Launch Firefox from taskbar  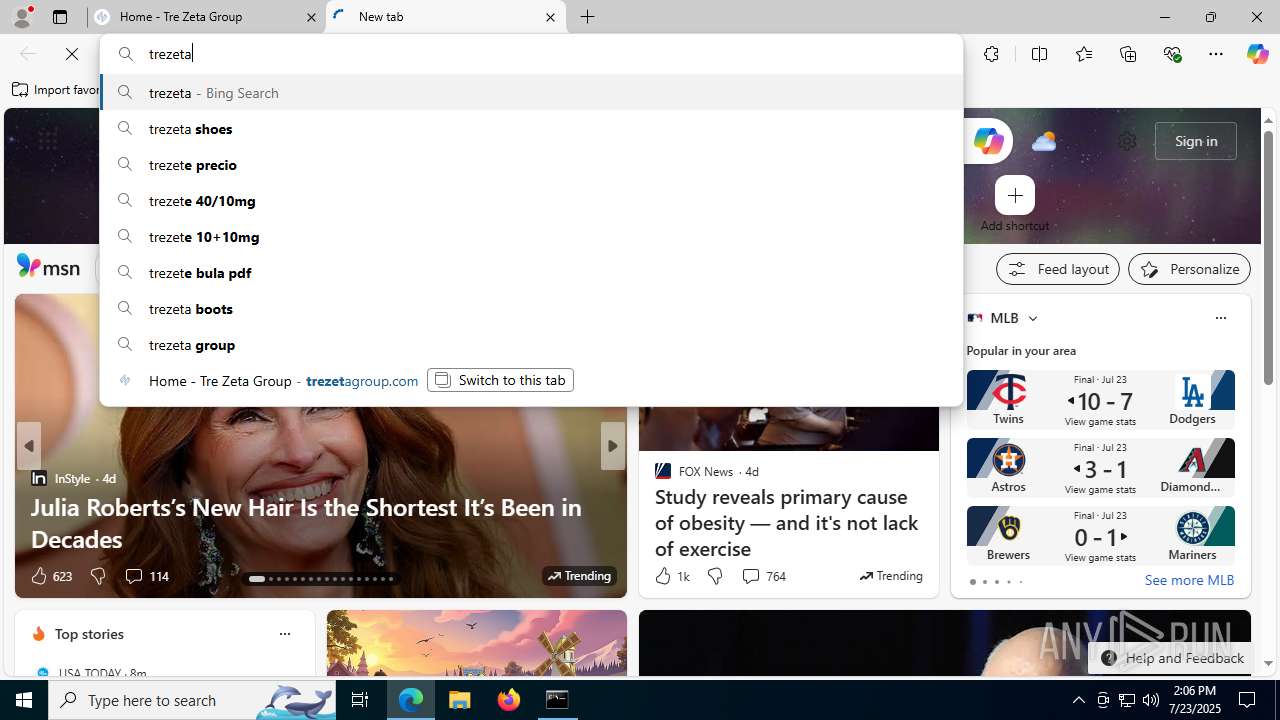coord(509,700)
